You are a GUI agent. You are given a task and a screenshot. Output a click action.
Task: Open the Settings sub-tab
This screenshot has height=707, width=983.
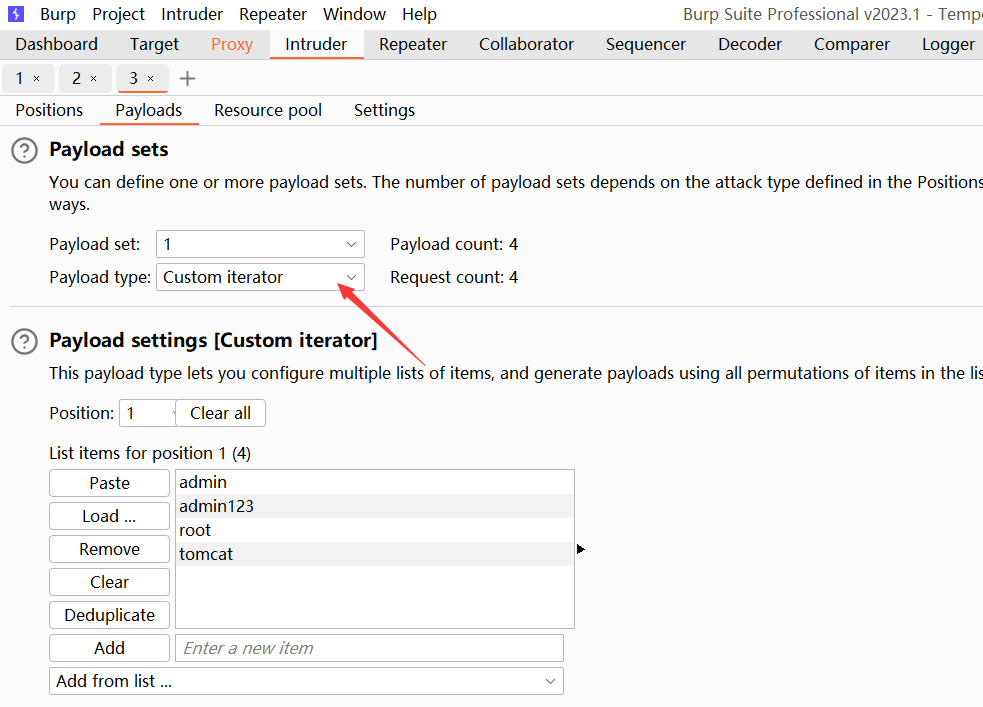tap(384, 110)
